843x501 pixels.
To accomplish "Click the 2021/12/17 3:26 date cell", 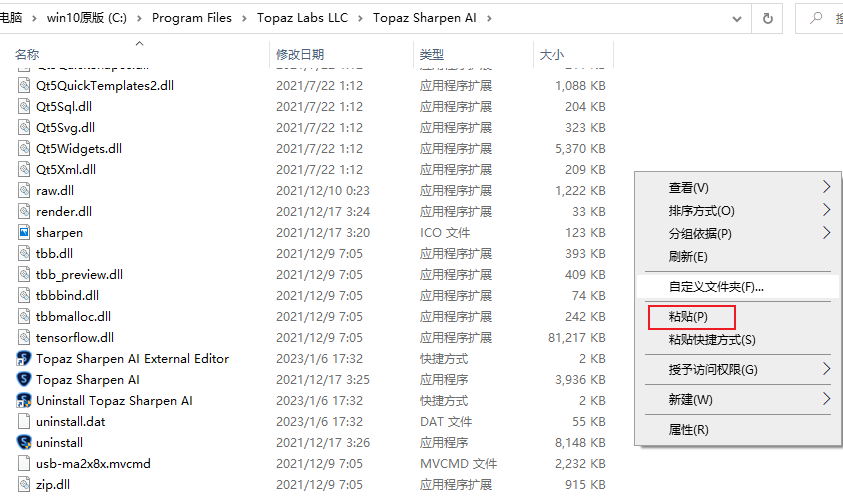I will pyautogui.click(x=323, y=442).
